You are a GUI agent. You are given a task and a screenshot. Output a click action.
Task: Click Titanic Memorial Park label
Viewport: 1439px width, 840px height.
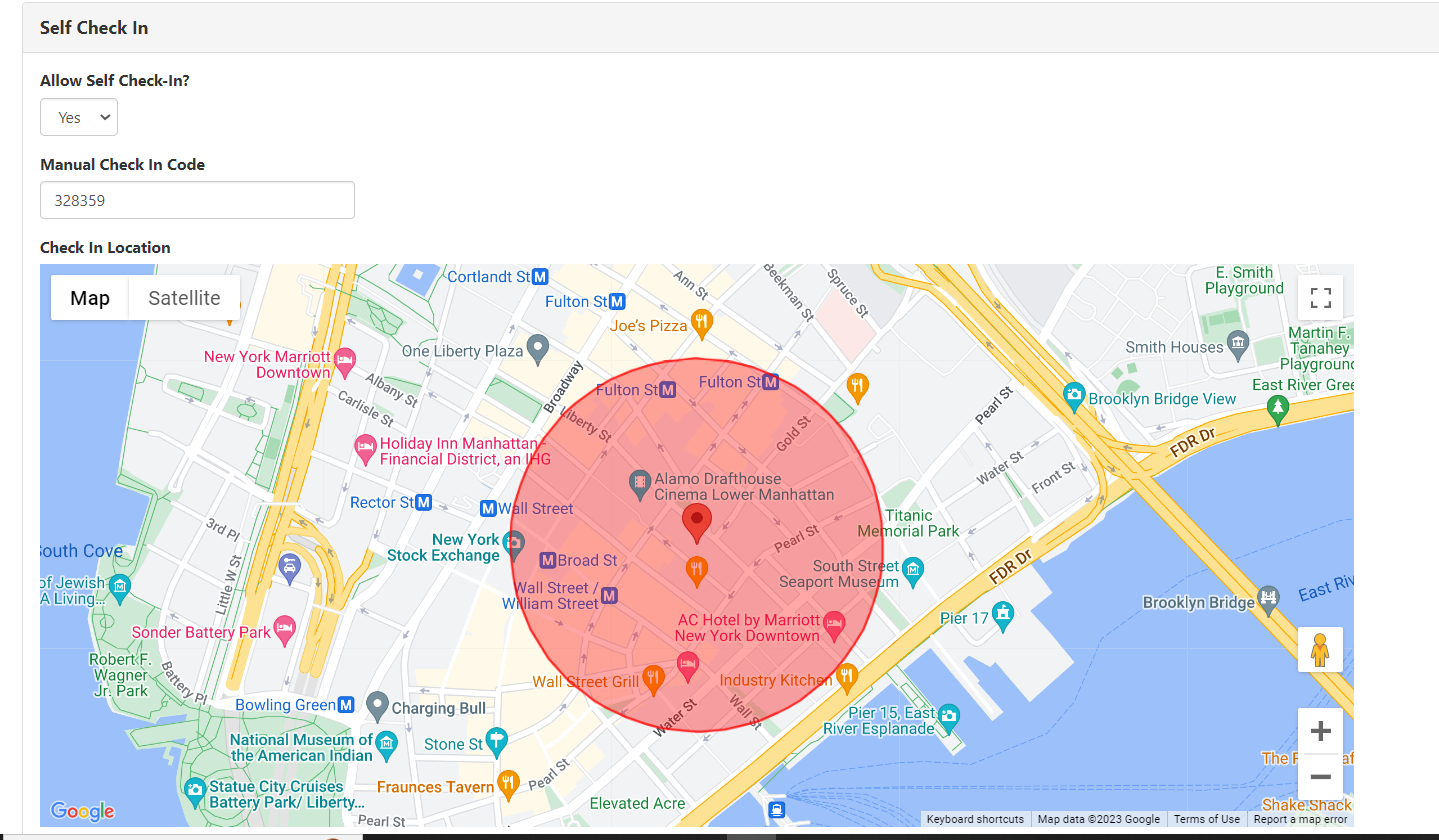pyautogui.click(x=908, y=523)
